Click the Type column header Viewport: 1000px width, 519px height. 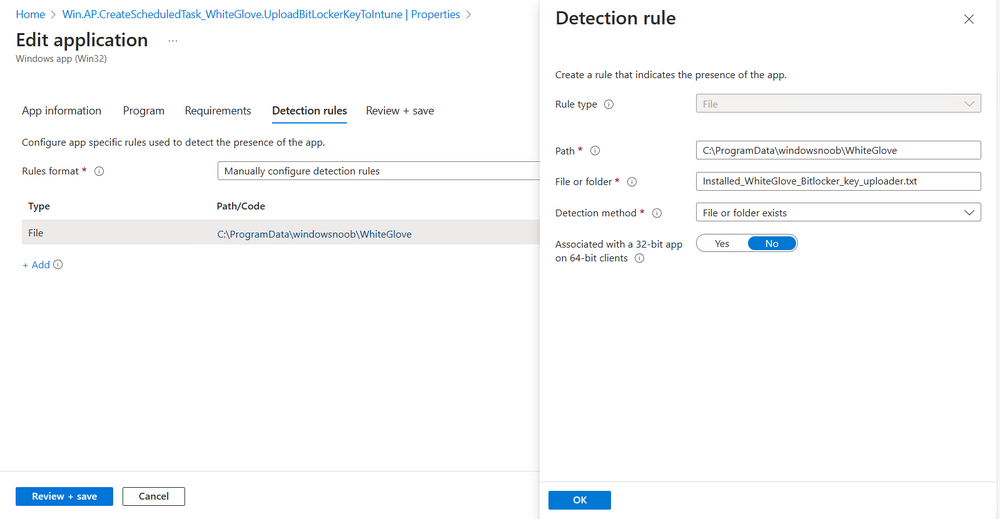click(39, 206)
